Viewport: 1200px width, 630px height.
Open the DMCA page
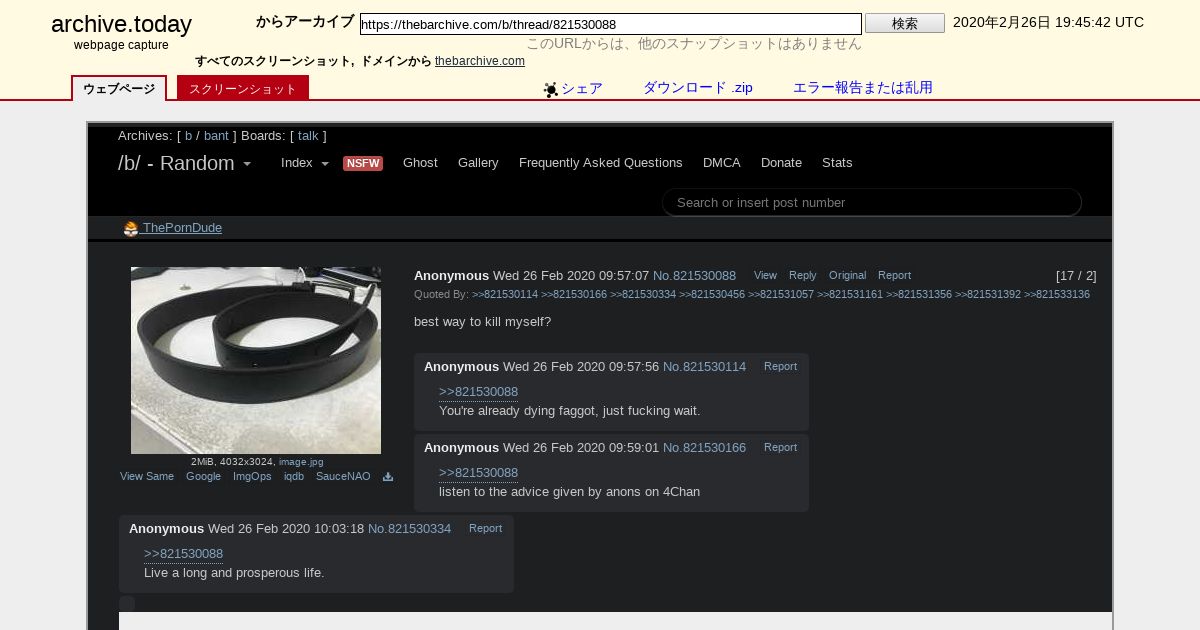tap(722, 163)
